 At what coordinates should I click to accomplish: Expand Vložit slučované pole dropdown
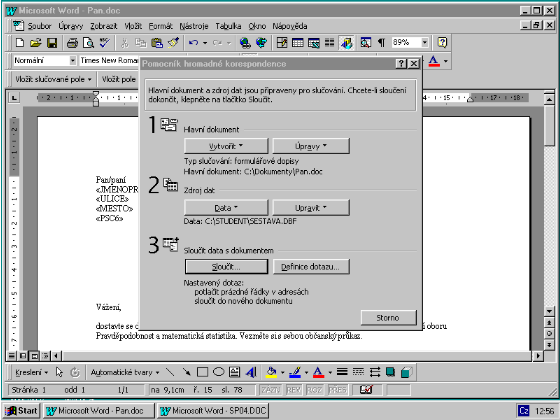[x=53, y=79]
